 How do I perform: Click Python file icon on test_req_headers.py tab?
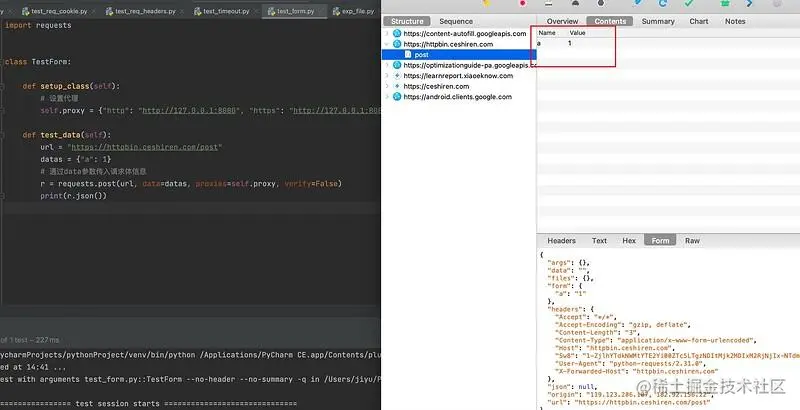click(x=109, y=11)
